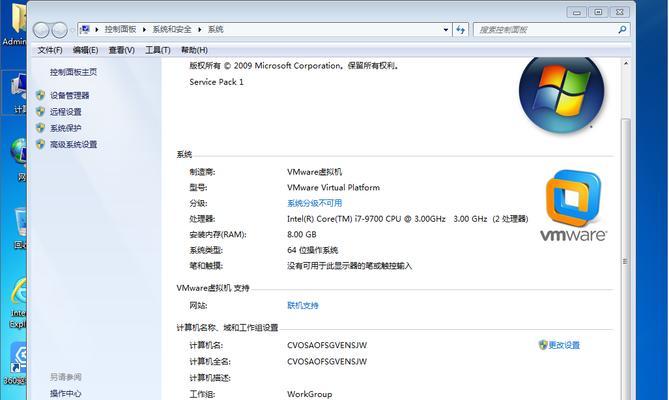Open the 查看(V) menu
The height and width of the screenshot is (400, 669).
[x=122, y=50]
